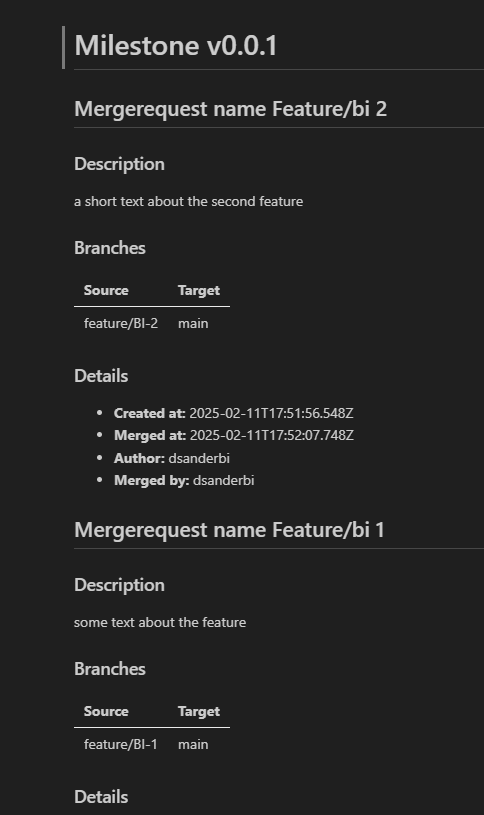Viewport: 484px width, 815px height.
Task: Select the main target cell beside feature/BI-2
Action: 193,323
